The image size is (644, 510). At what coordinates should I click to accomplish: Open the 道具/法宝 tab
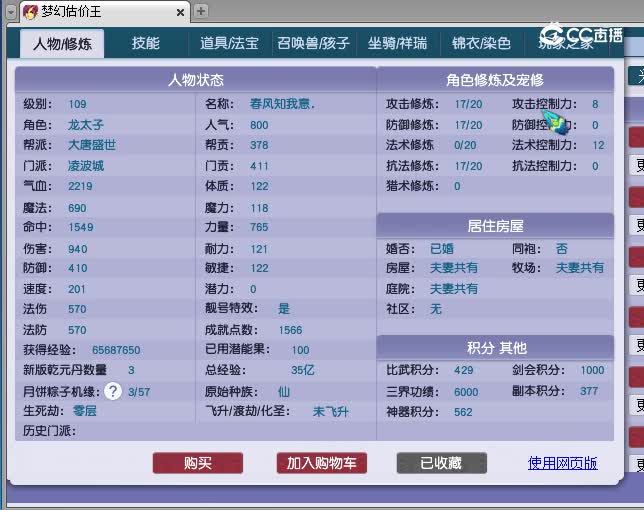pyautogui.click(x=229, y=43)
